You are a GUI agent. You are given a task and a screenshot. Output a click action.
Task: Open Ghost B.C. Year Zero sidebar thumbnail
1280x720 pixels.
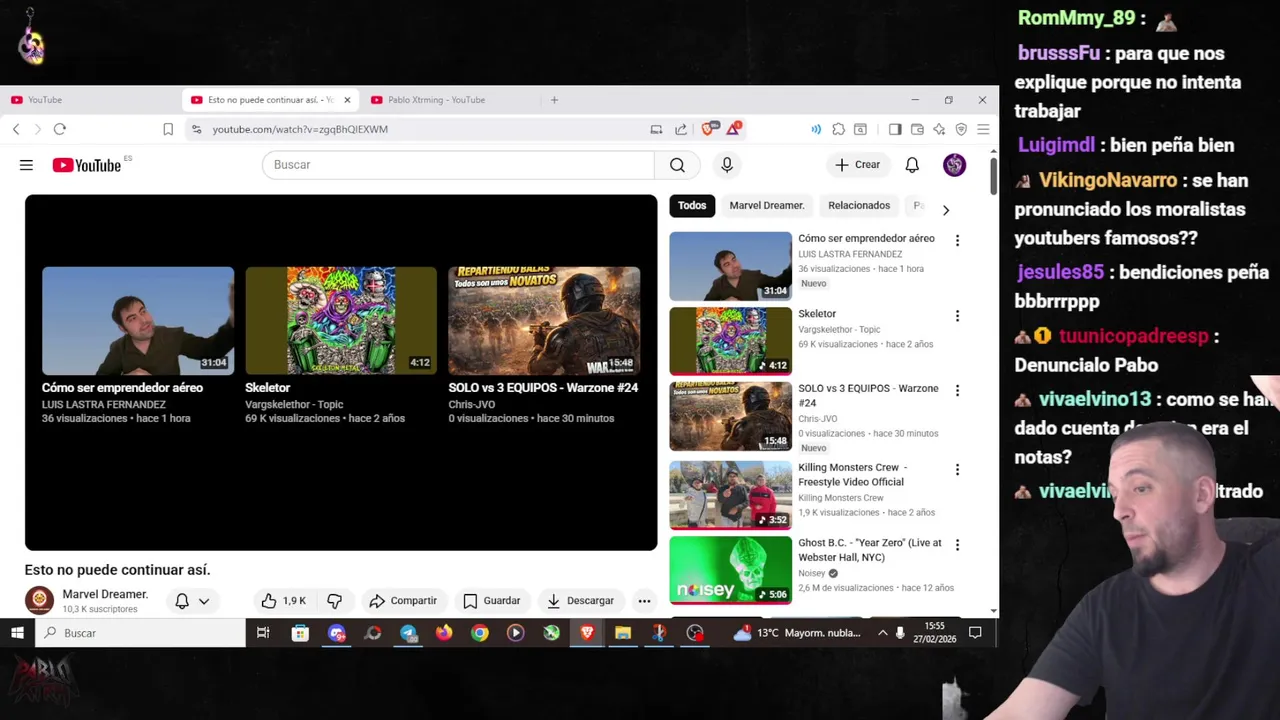(730, 570)
